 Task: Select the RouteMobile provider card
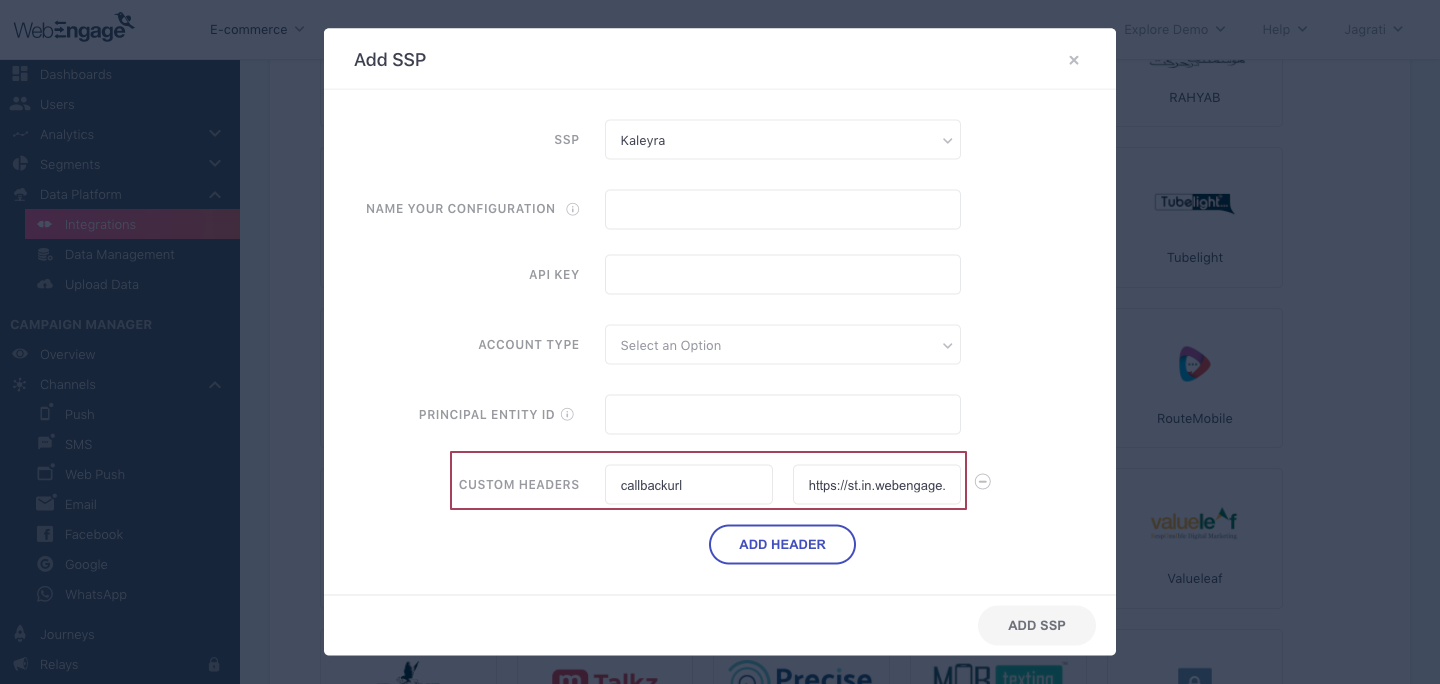[1195, 378]
